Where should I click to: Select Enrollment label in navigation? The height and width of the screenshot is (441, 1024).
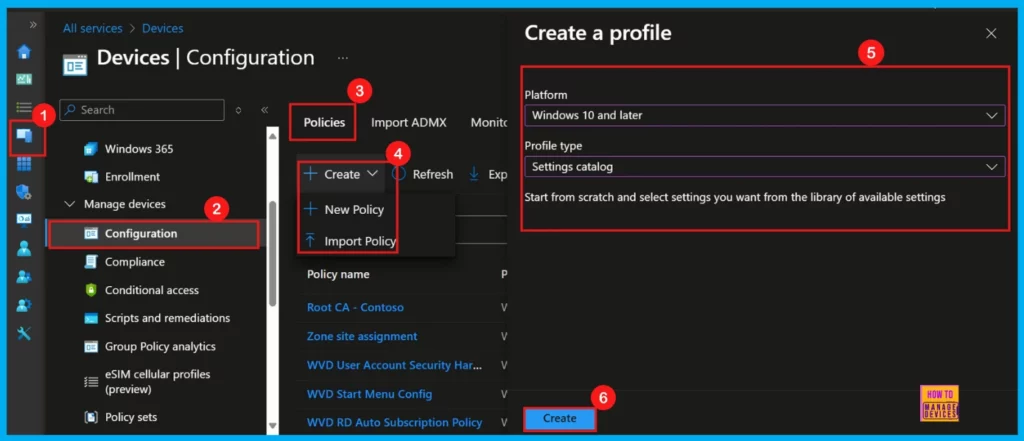133,177
